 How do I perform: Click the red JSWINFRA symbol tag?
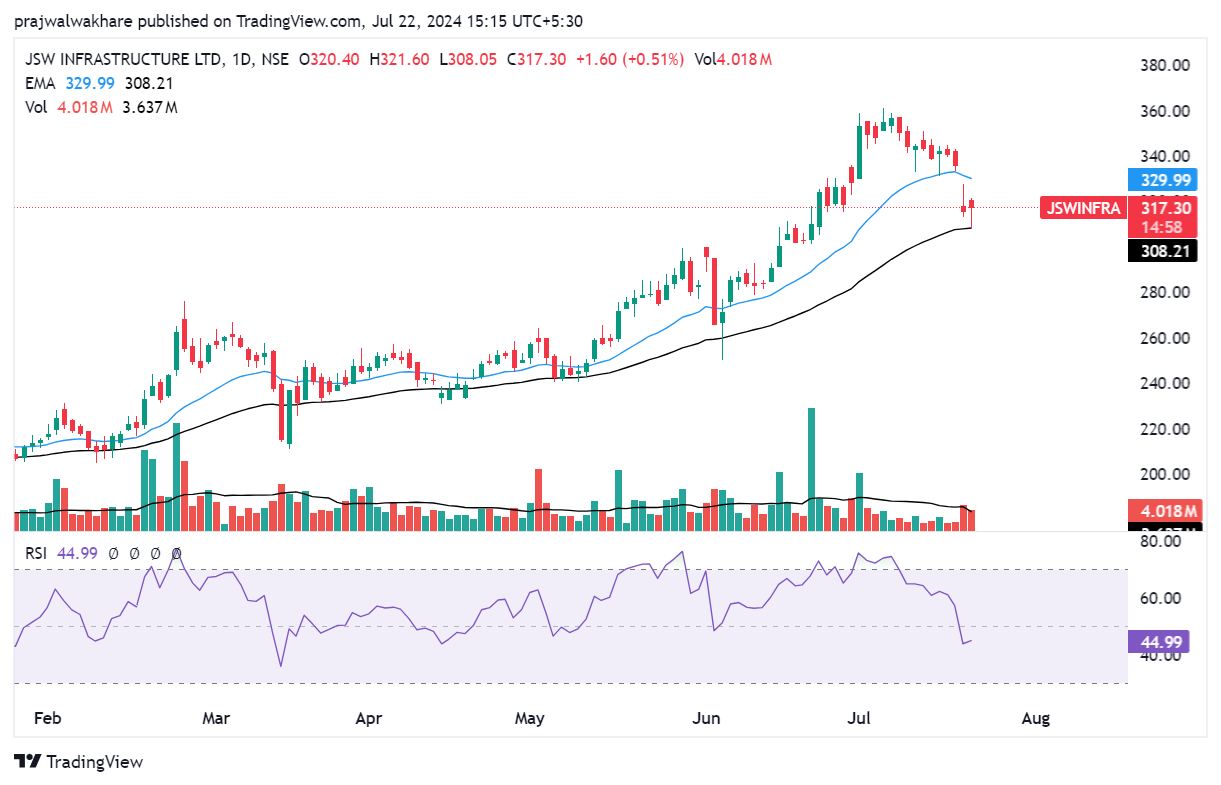pos(1082,208)
